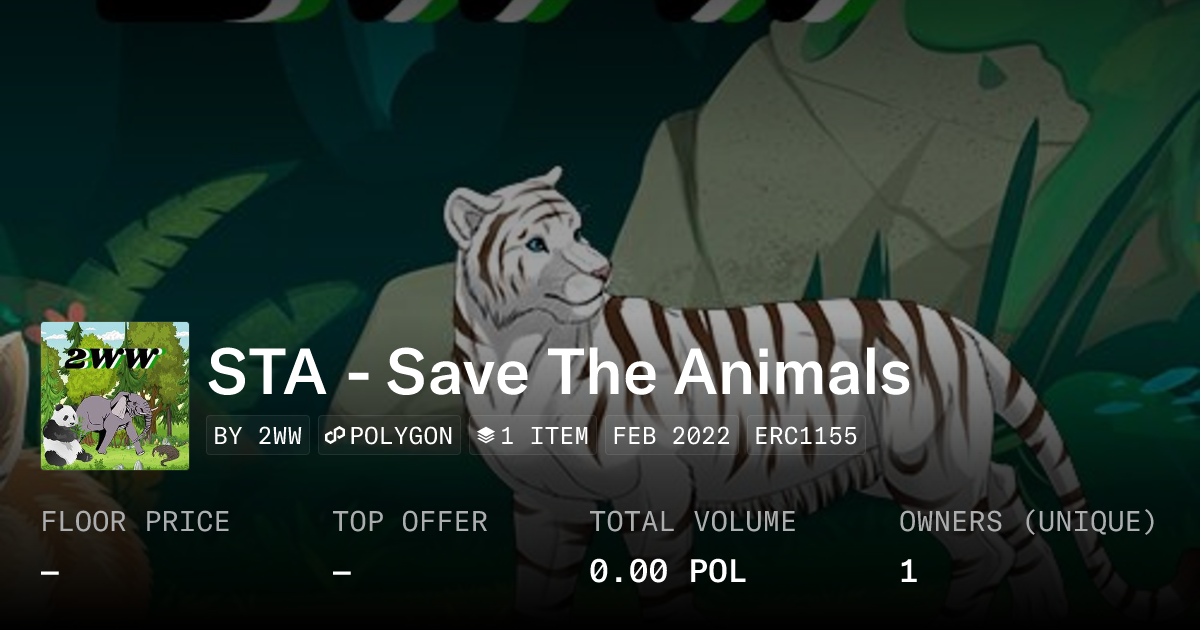This screenshot has width=1200, height=630.
Task: Click the stacked layers items icon
Action: point(486,436)
